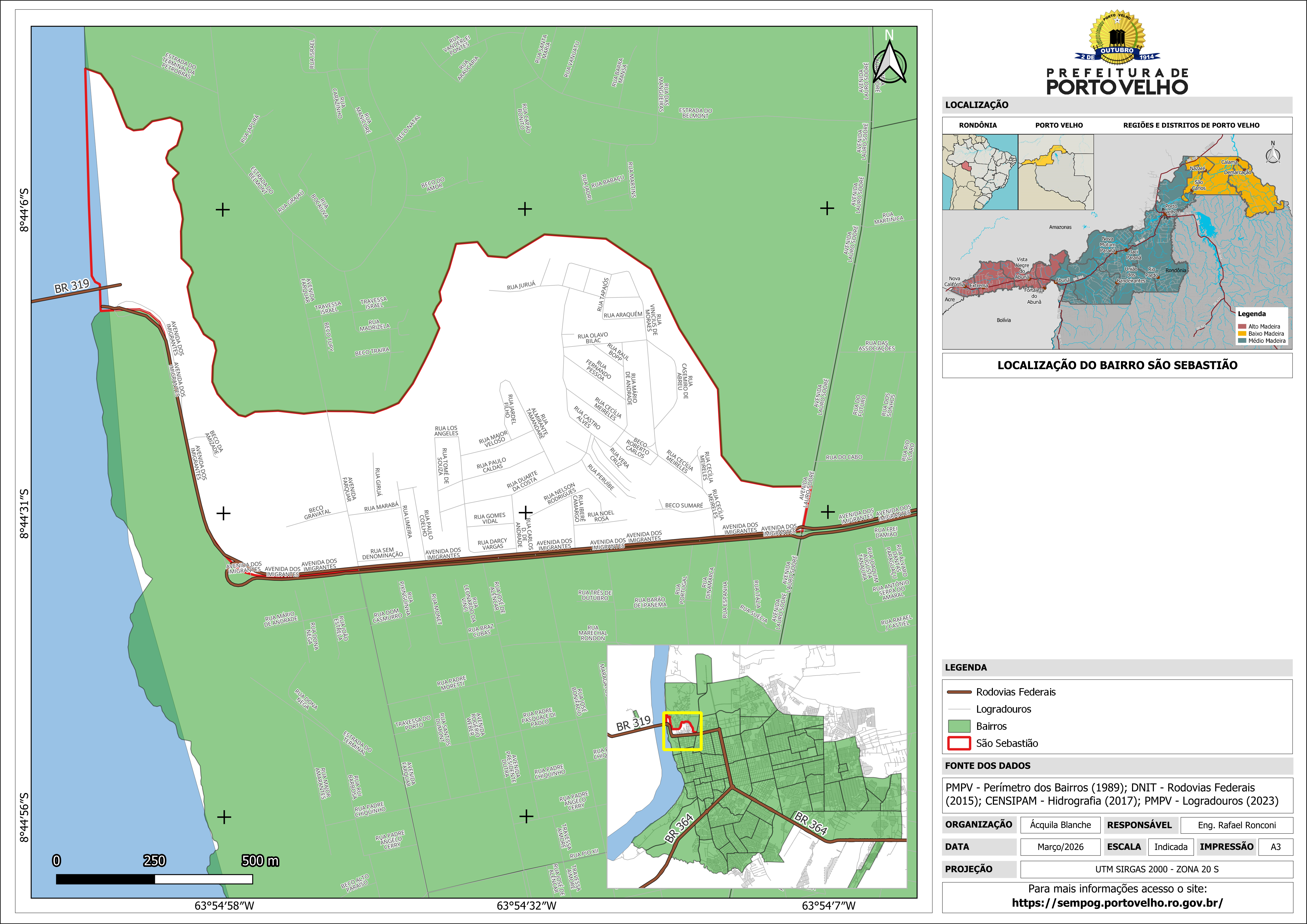1307x924 pixels.
Task: Click the Eng. Rafael Ronconi responsible field
Action: (1236, 825)
